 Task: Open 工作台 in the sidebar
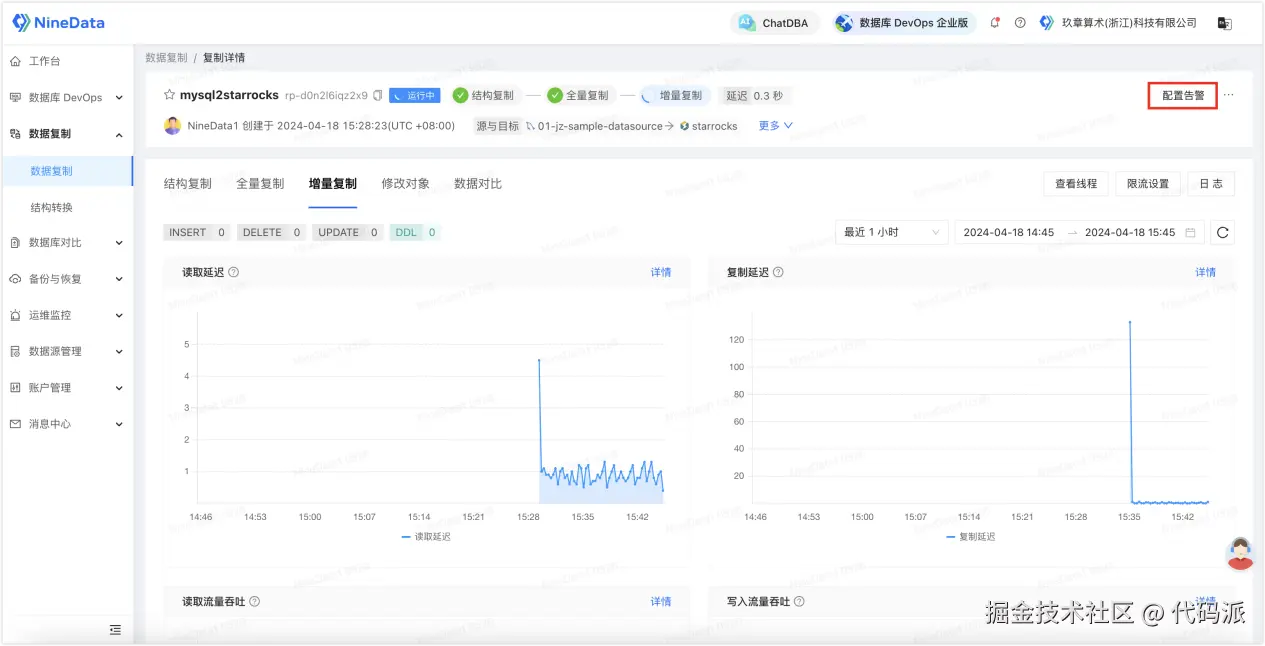[67, 61]
